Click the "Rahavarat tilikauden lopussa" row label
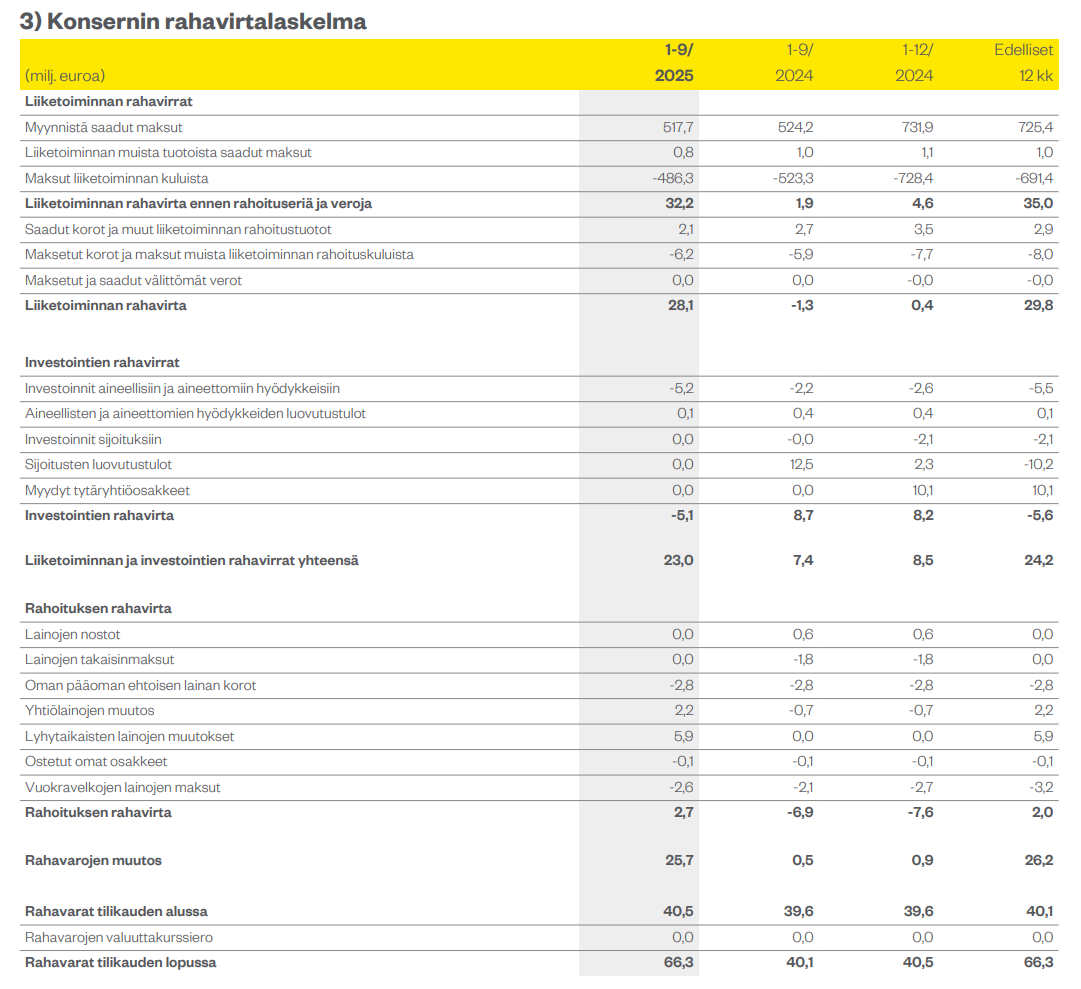 point(120,963)
